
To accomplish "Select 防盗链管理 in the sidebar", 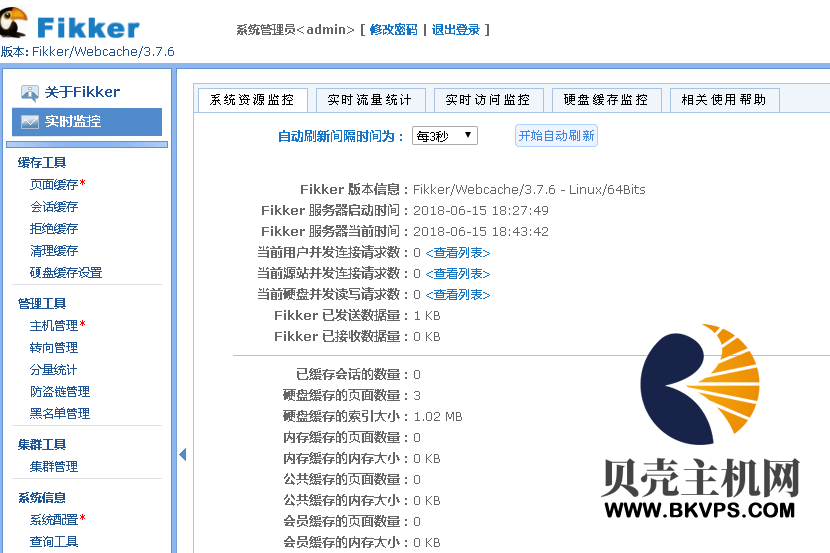I will pyautogui.click(x=60, y=392).
